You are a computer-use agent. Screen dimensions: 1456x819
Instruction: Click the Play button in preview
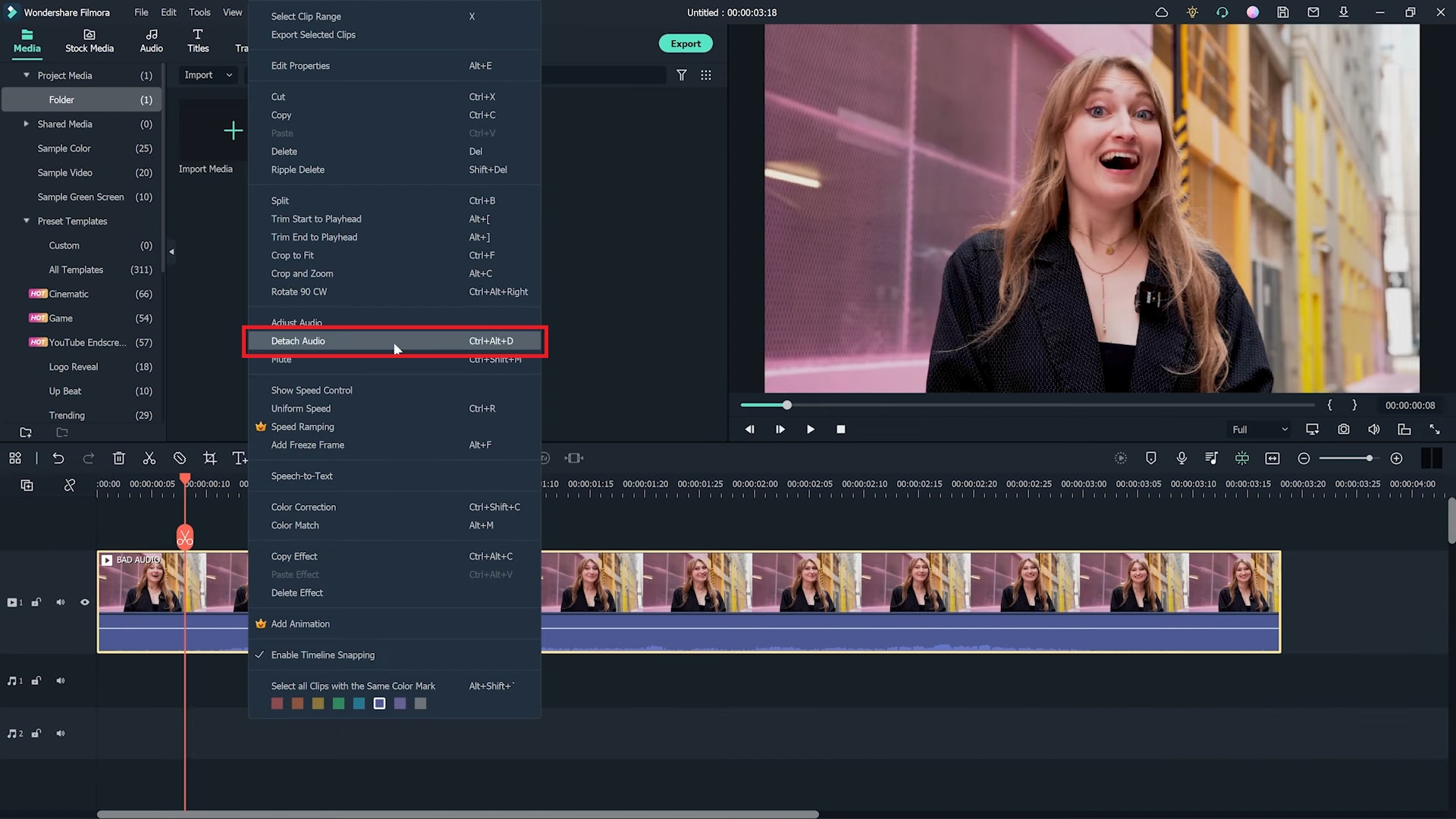click(x=811, y=429)
